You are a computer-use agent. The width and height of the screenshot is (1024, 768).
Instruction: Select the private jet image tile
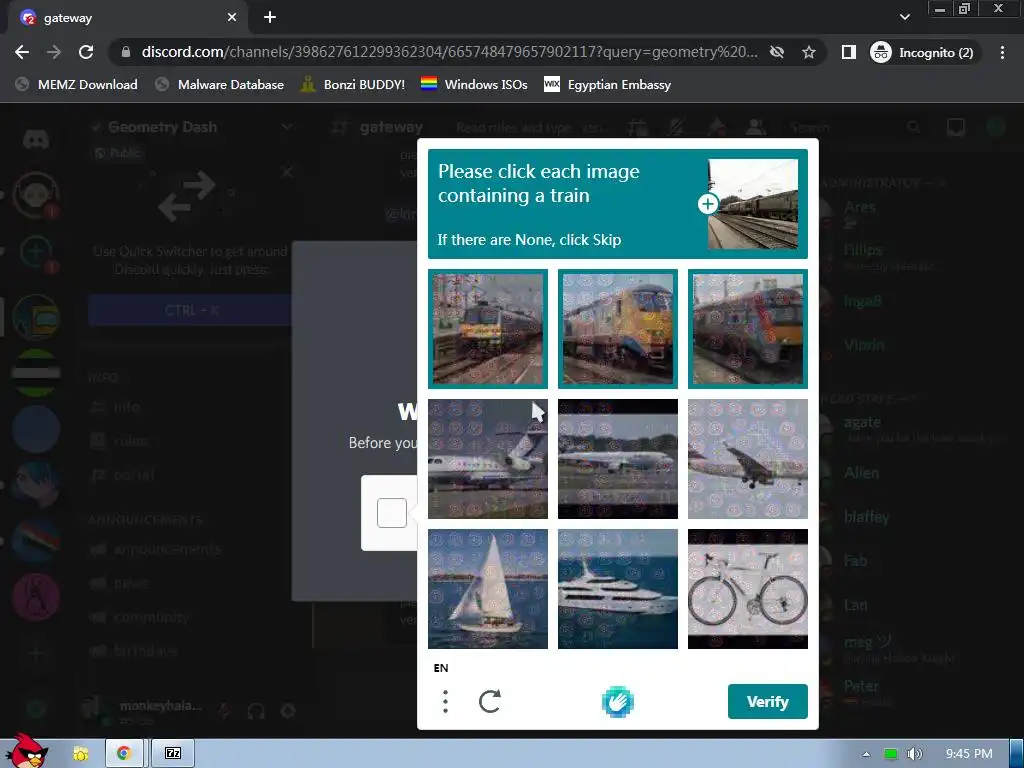tap(488, 458)
